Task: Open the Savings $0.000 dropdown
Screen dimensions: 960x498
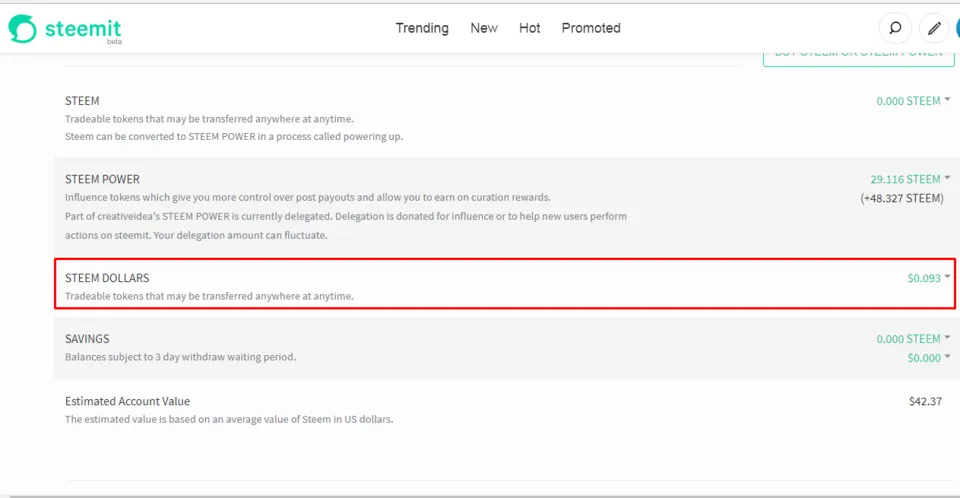Action: tap(928, 358)
